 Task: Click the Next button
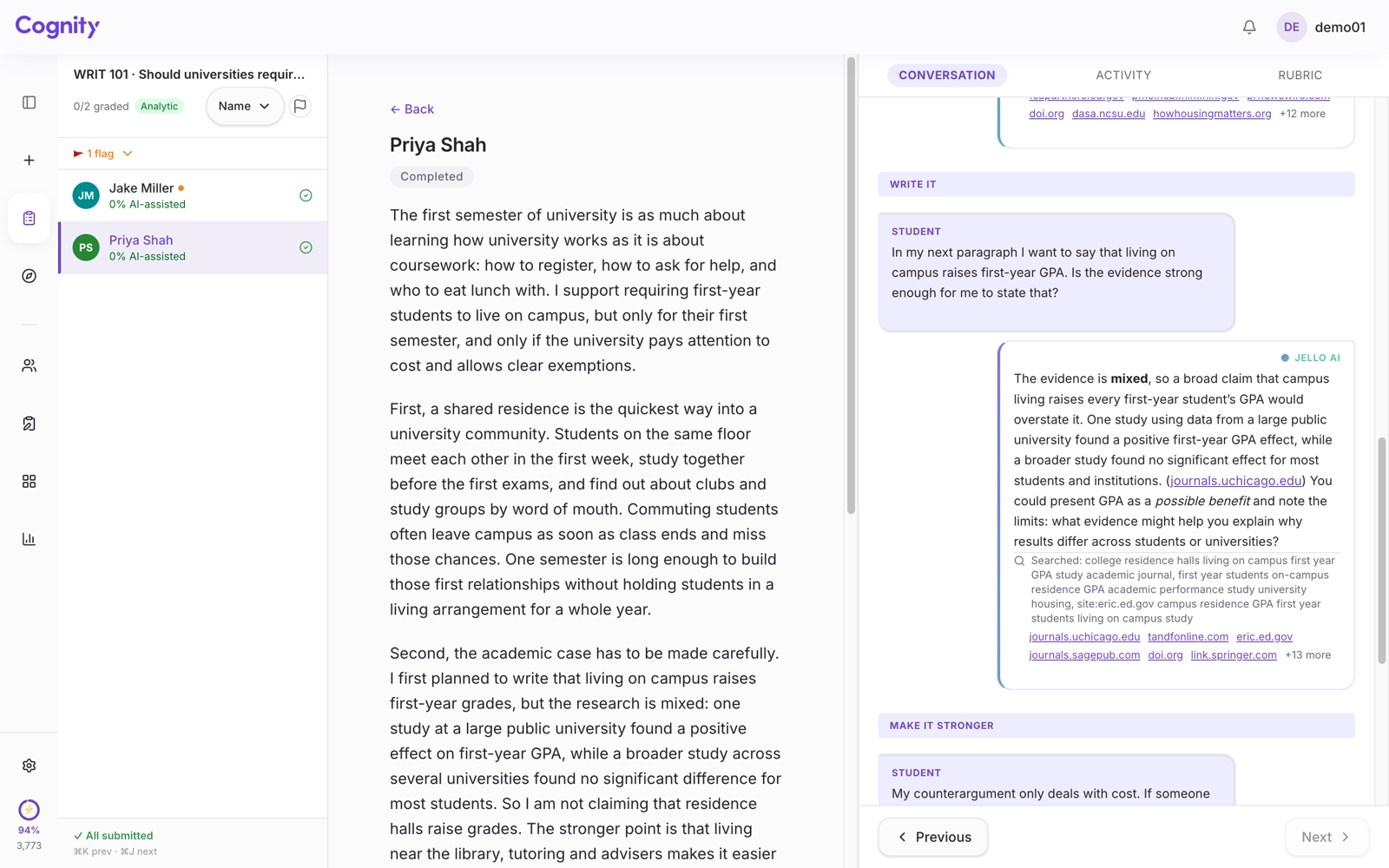(x=1326, y=837)
